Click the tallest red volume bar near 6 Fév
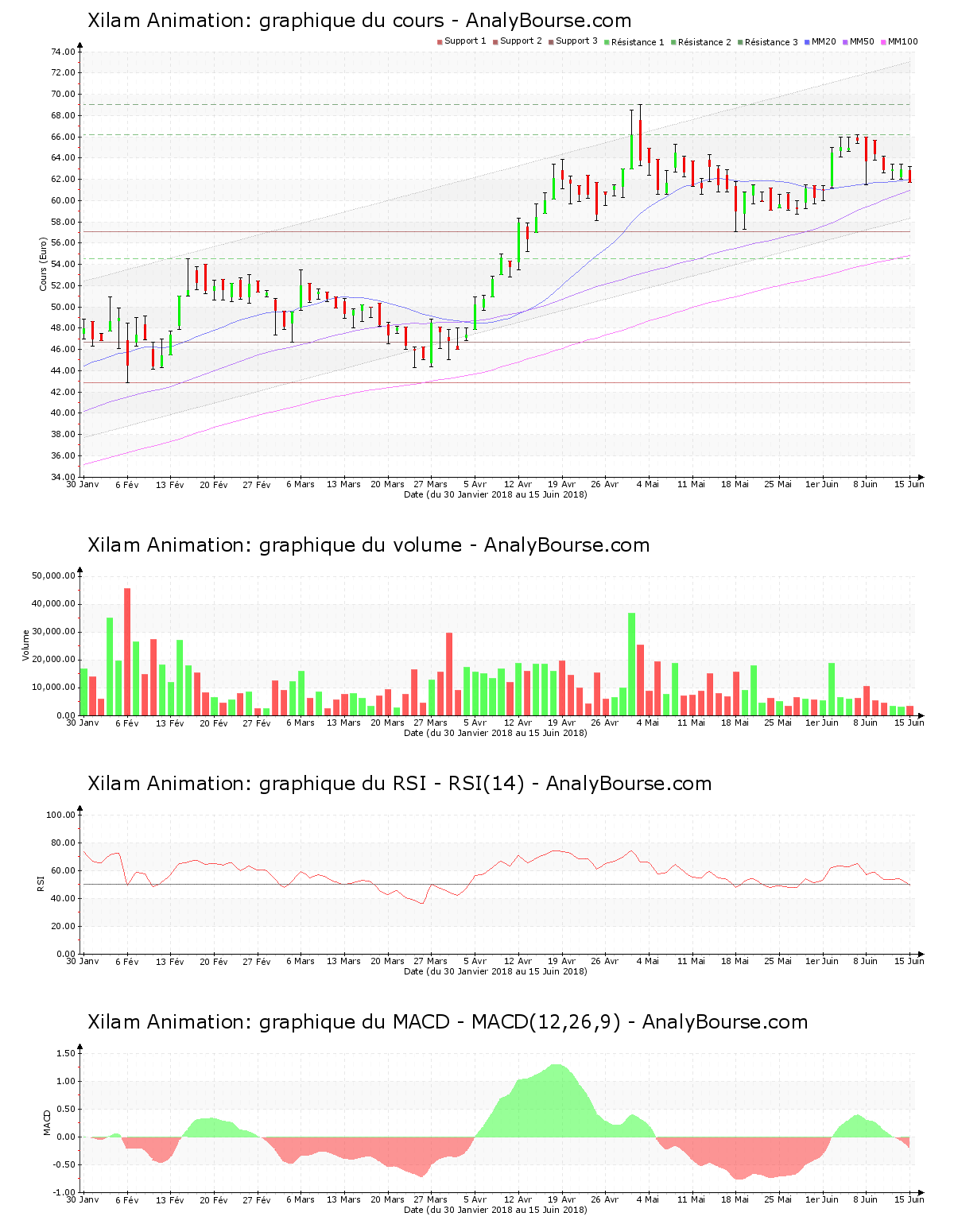954x1232 pixels. 127,652
